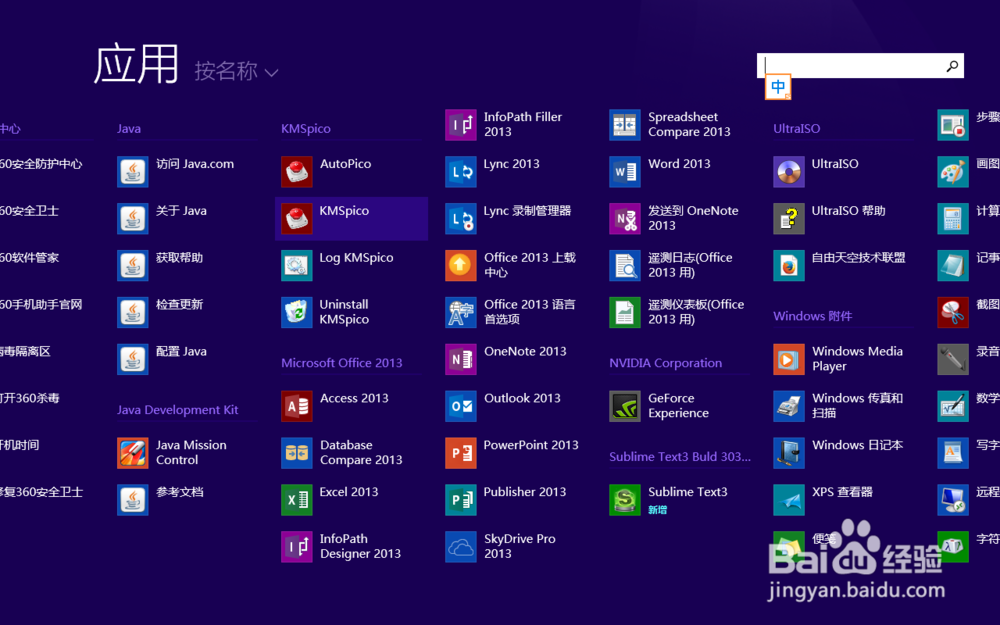Open the Log KMSpico icon
The height and width of the screenshot is (625, 1000).
click(x=297, y=265)
